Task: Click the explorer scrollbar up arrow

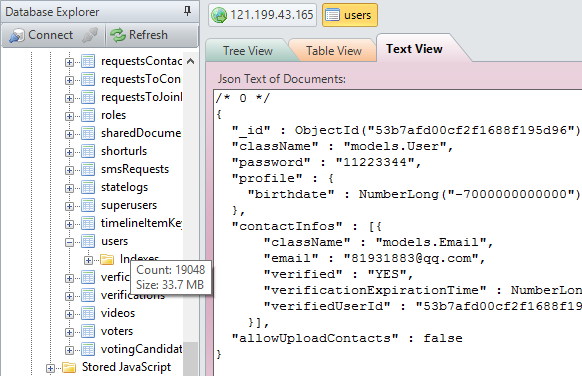Action: click(190, 61)
